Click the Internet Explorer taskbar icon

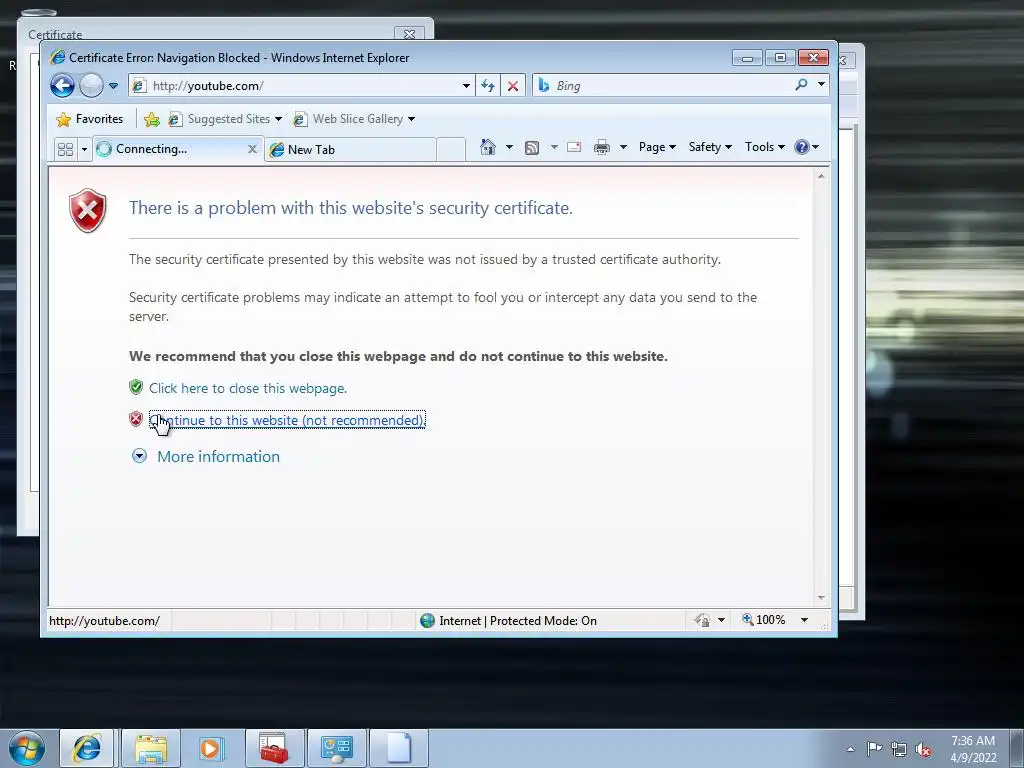(x=86, y=748)
